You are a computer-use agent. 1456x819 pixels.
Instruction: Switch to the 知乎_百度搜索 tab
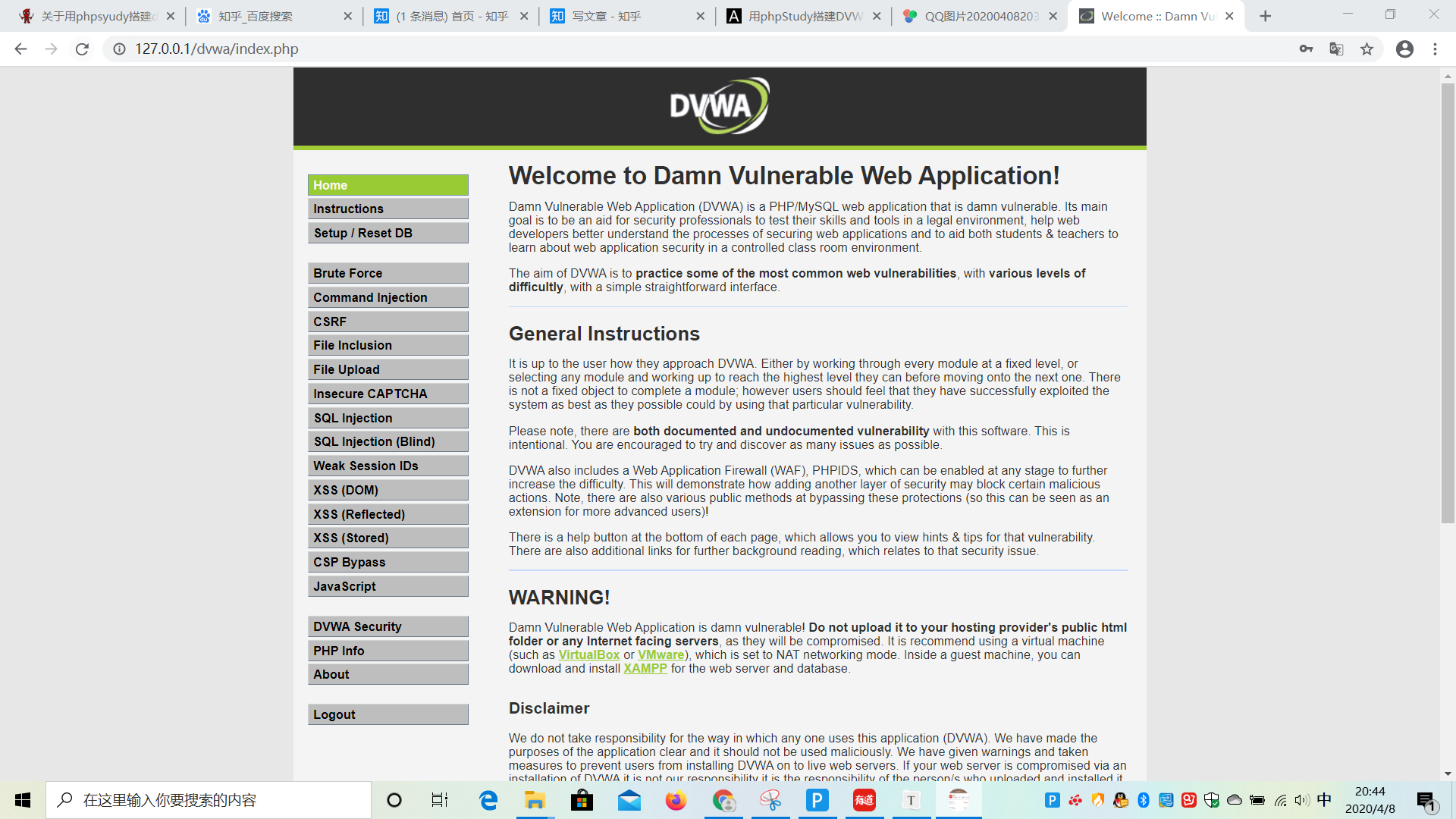coord(265,16)
